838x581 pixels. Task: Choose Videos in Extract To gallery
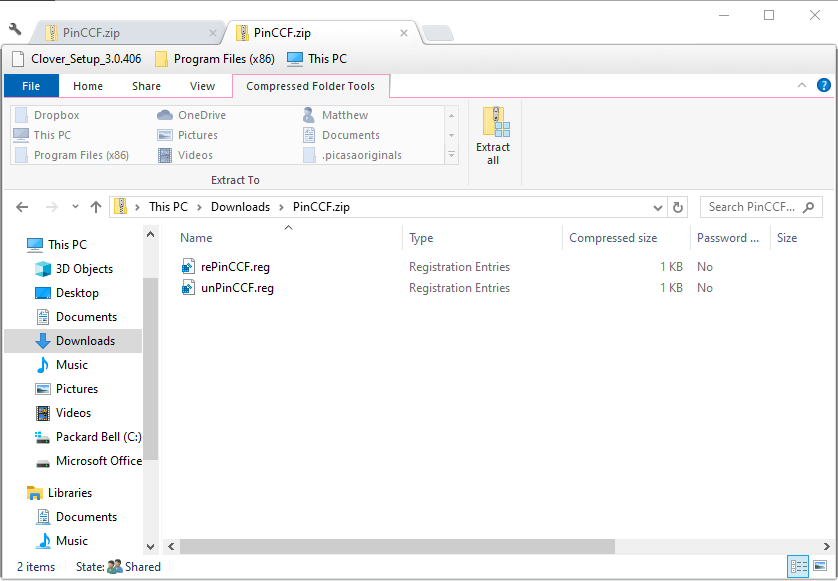(x=185, y=155)
